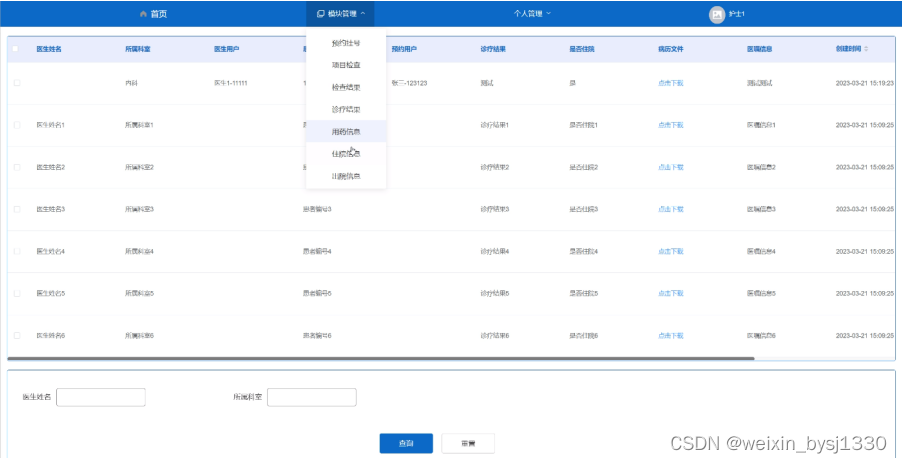Click the 医生姓名5 cell
This screenshot has width=902, height=463.
coord(51,293)
